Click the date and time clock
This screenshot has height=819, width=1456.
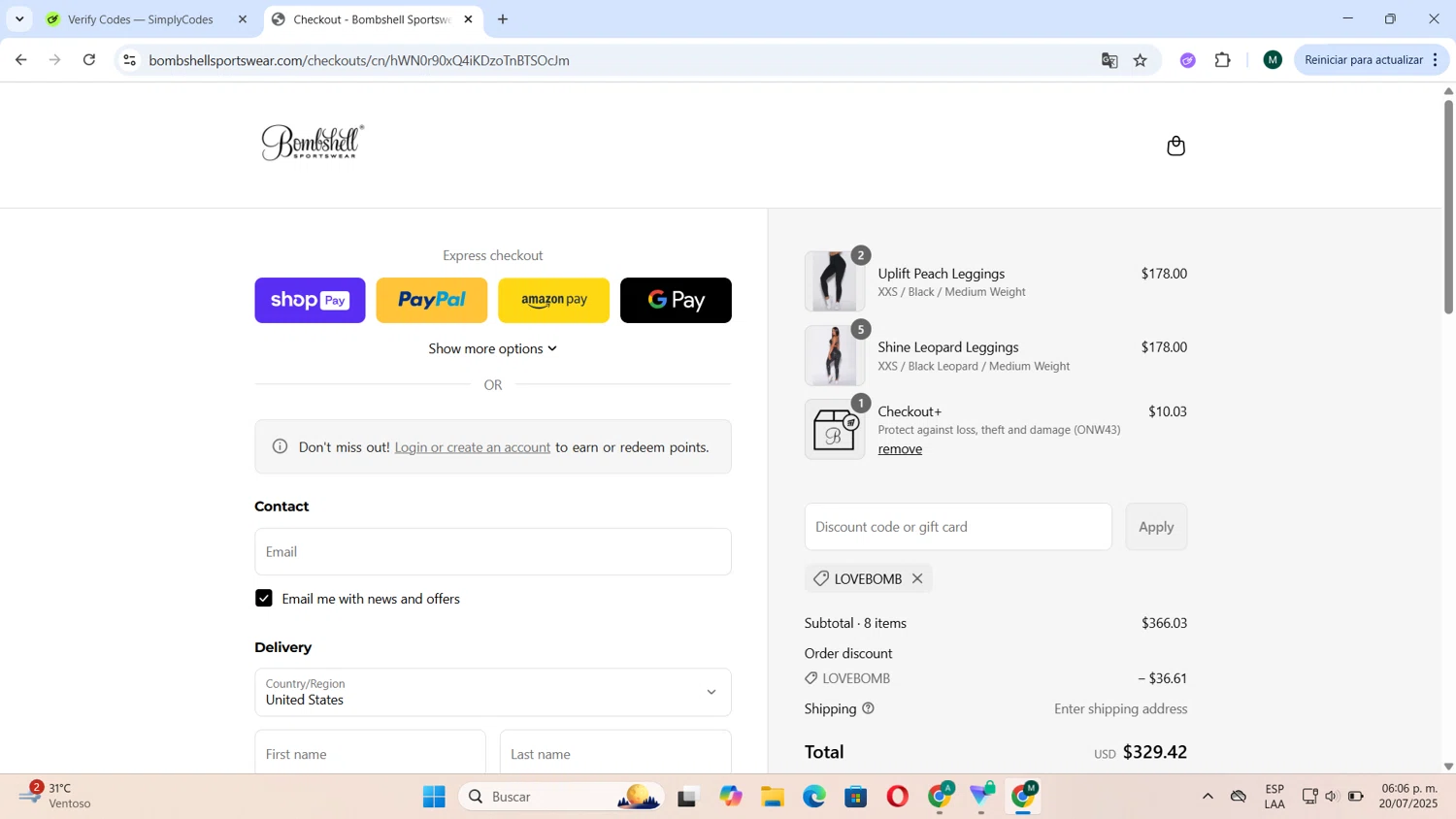pos(1408,796)
